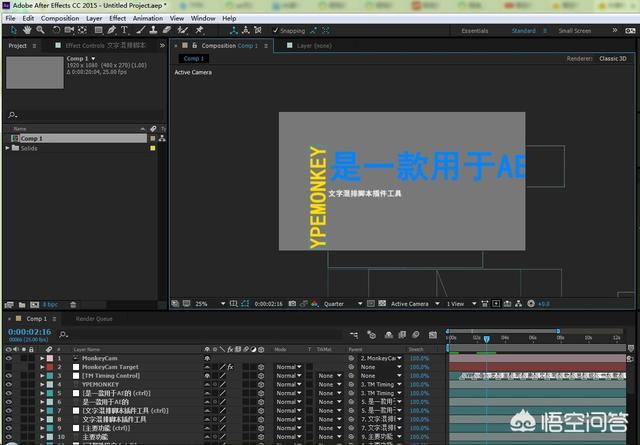Click the current time 0:00:02:16 timecode field
640x445 pixels.
[x=30, y=332]
